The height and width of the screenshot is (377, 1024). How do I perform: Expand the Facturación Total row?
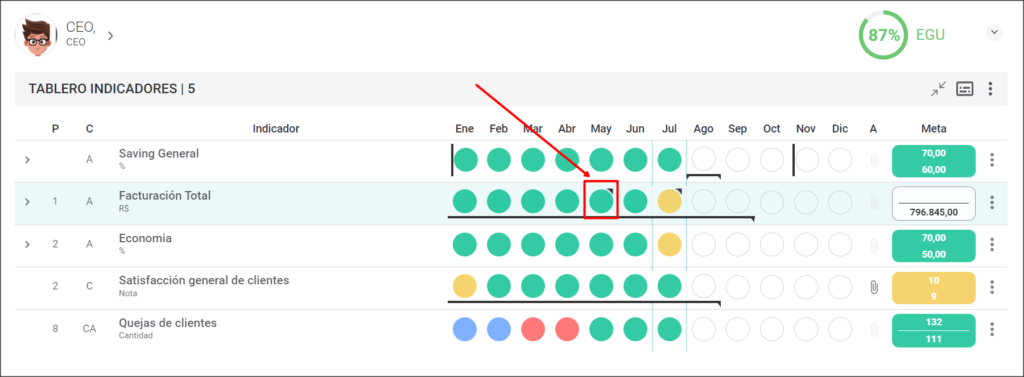(x=27, y=202)
